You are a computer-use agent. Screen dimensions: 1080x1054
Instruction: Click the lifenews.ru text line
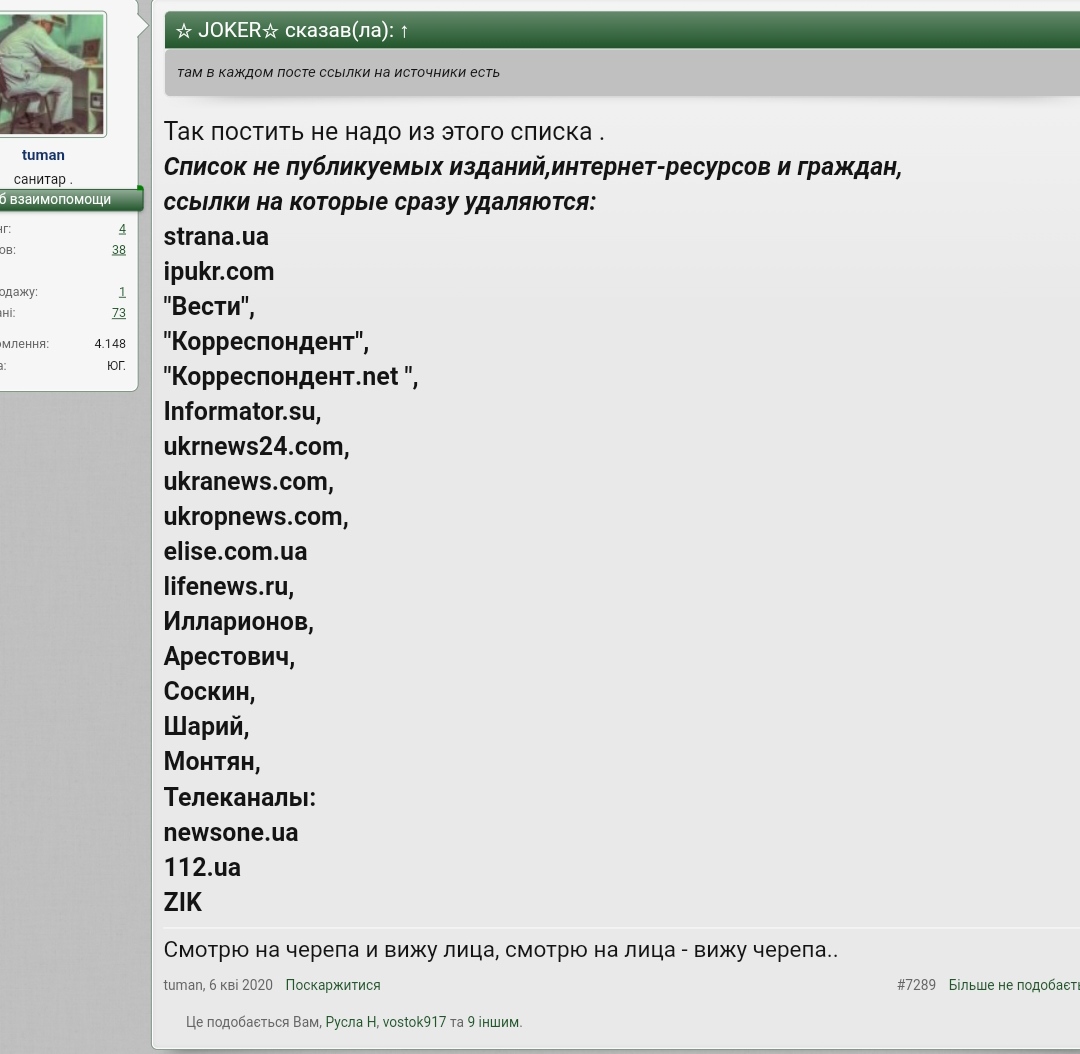(229, 586)
